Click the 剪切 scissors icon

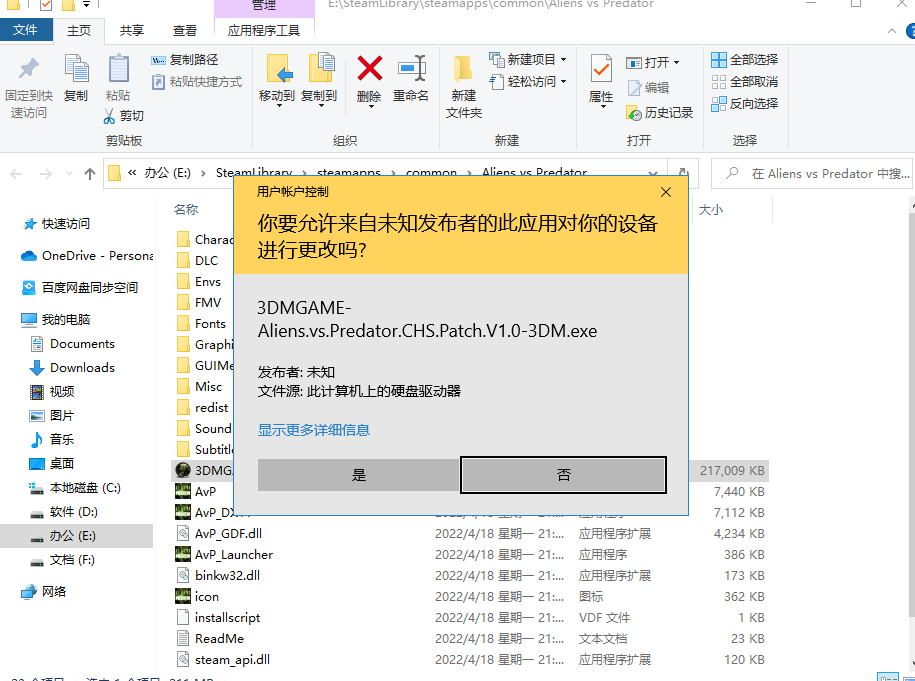pyautogui.click(x=109, y=116)
